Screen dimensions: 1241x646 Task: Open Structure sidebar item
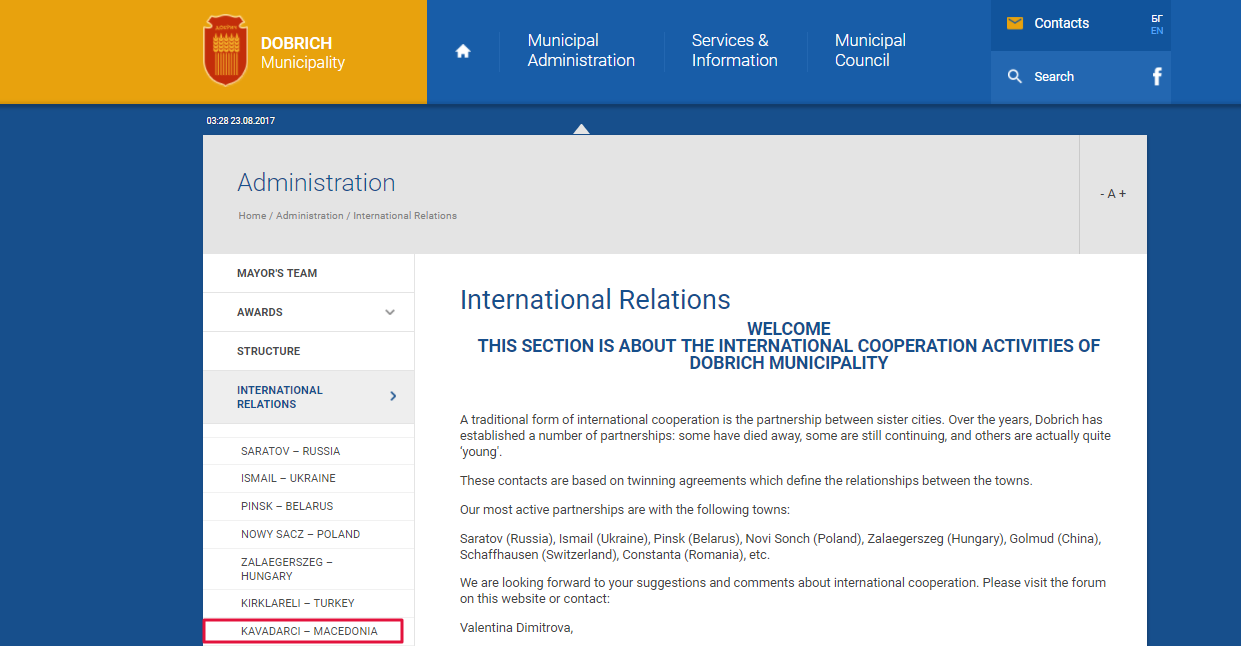(x=308, y=351)
